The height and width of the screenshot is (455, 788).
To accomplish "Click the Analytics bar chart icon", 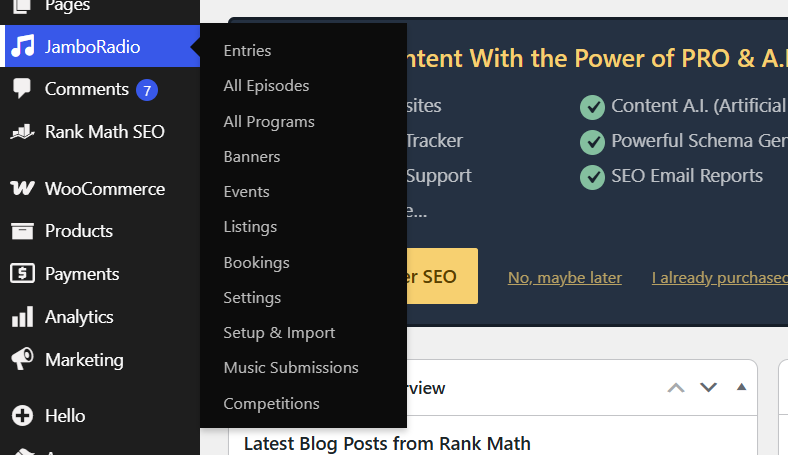I will (x=22, y=317).
